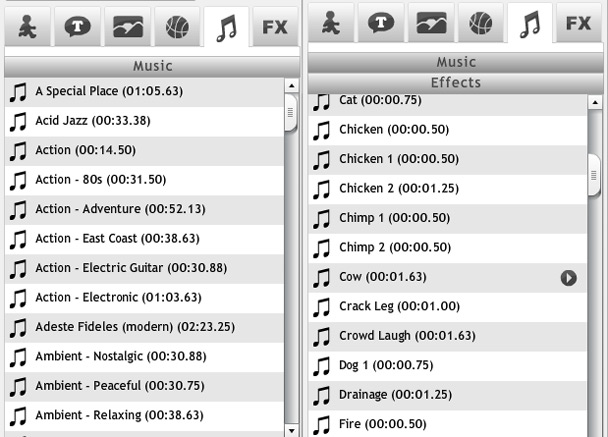Select the Ambient - Peaceful track
This screenshot has height=437, width=608.
(119, 386)
